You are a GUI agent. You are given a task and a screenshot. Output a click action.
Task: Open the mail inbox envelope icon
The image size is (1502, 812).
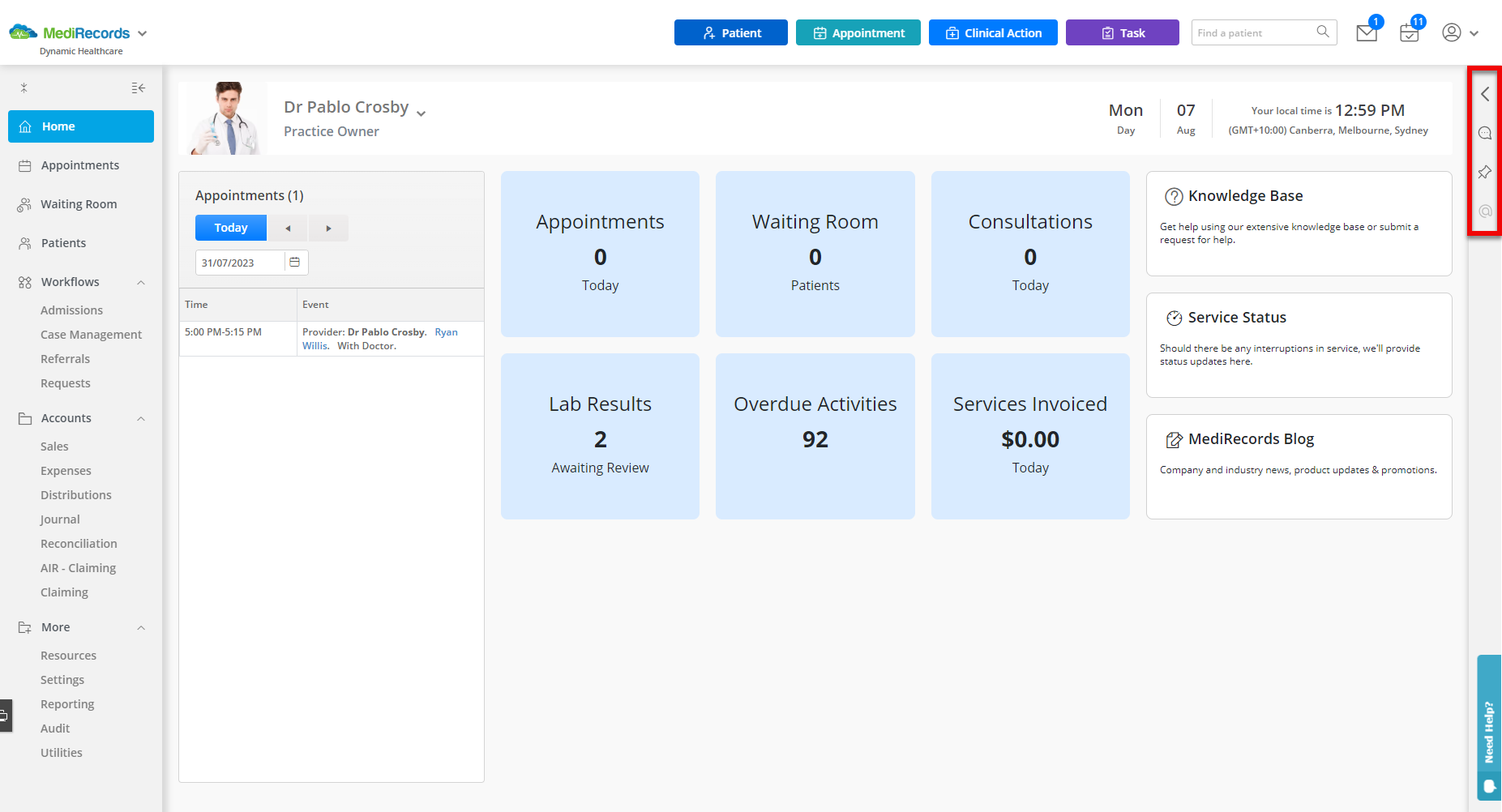click(x=1367, y=33)
